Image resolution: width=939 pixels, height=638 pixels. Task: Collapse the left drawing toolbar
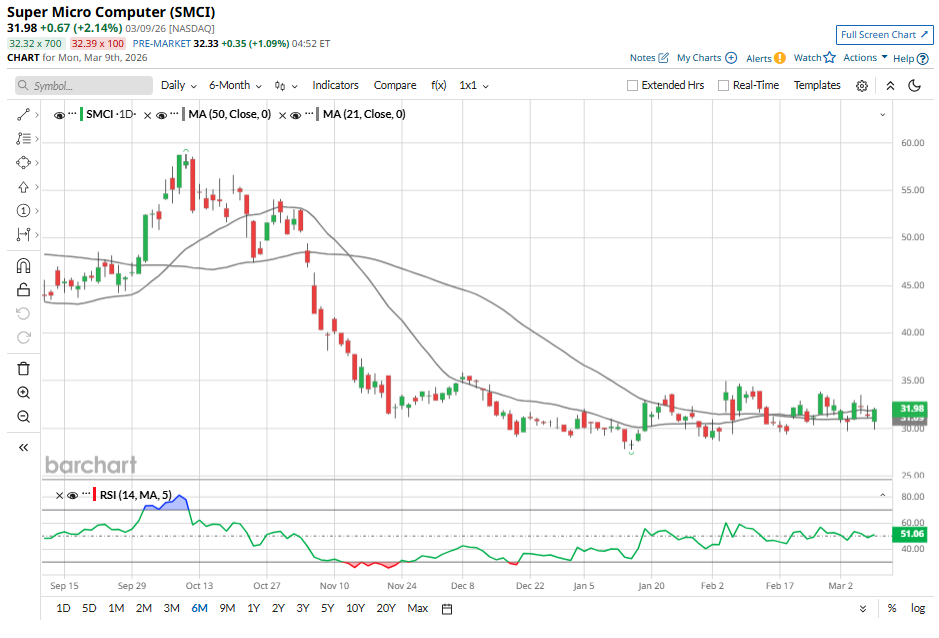click(x=23, y=448)
